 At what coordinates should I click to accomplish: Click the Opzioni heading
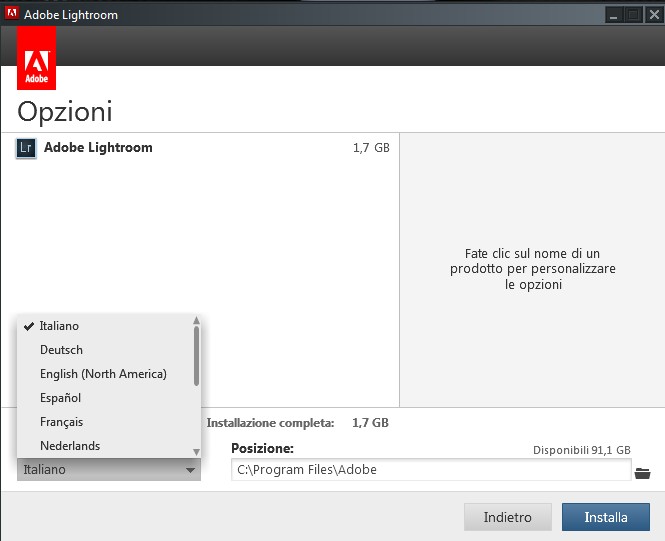[x=65, y=112]
